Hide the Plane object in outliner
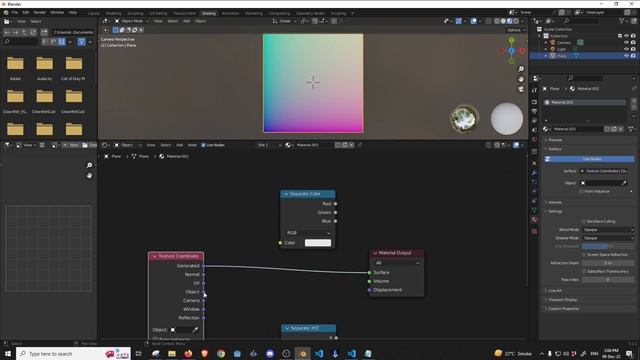Screen dimensions: 640x360 pos(626,56)
